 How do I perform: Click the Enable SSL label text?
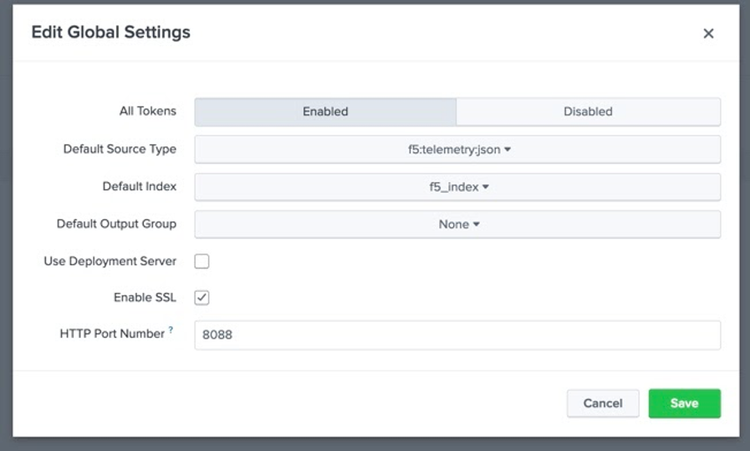145,297
